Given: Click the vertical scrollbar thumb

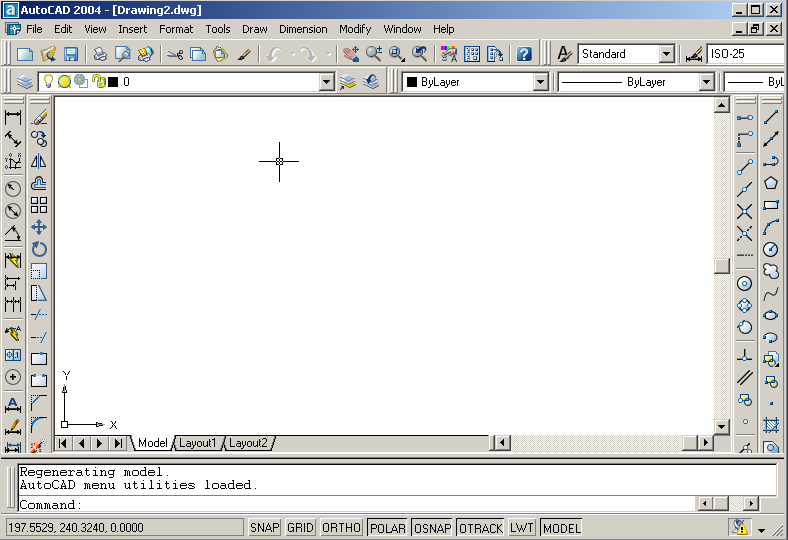Looking at the screenshot, I should coord(722,266).
